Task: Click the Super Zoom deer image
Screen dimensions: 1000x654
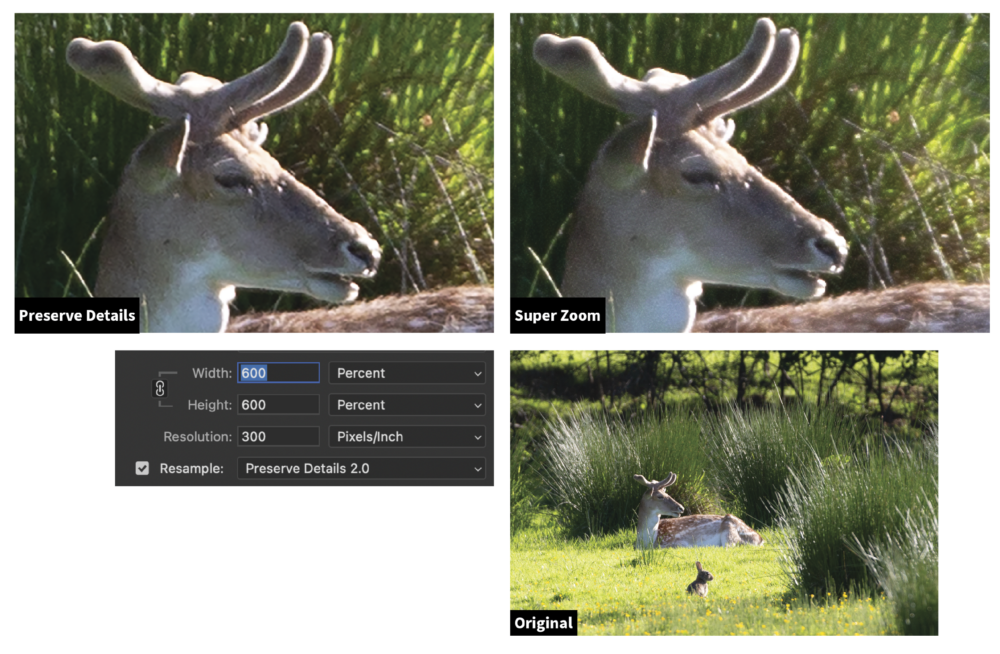Action: [x=749, y=173]
